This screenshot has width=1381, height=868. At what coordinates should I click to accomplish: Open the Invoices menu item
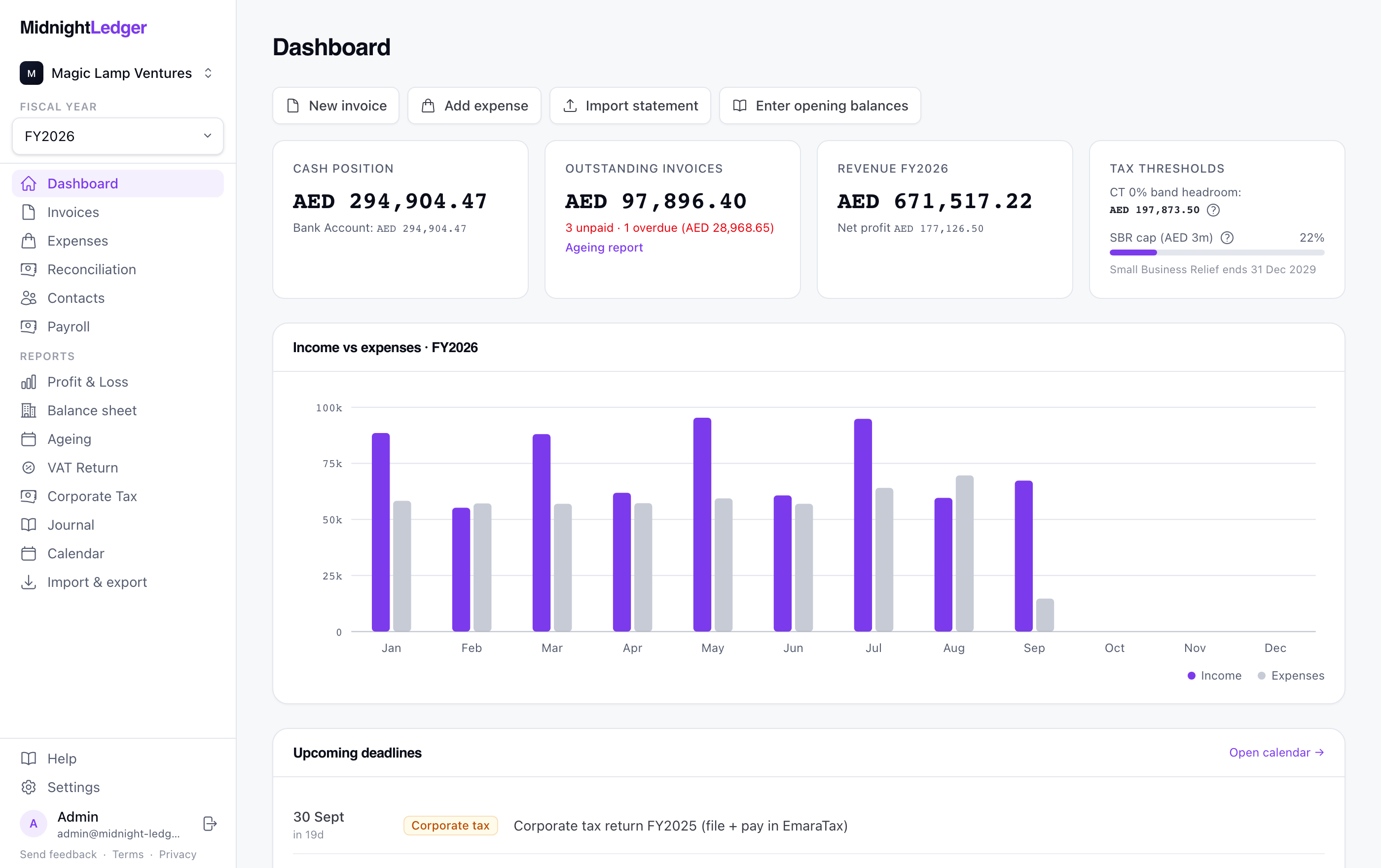[117, 212]
